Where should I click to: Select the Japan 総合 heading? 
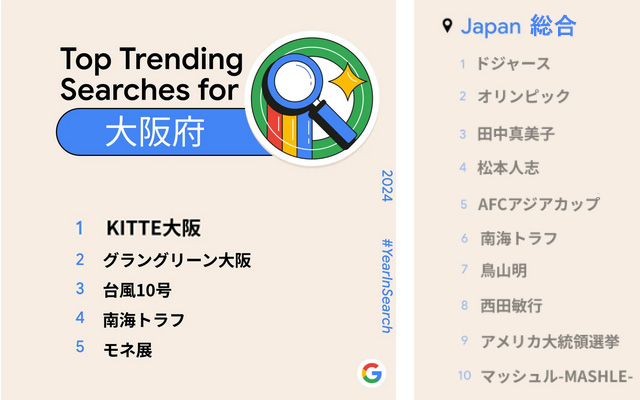click(x=518, y=26)
